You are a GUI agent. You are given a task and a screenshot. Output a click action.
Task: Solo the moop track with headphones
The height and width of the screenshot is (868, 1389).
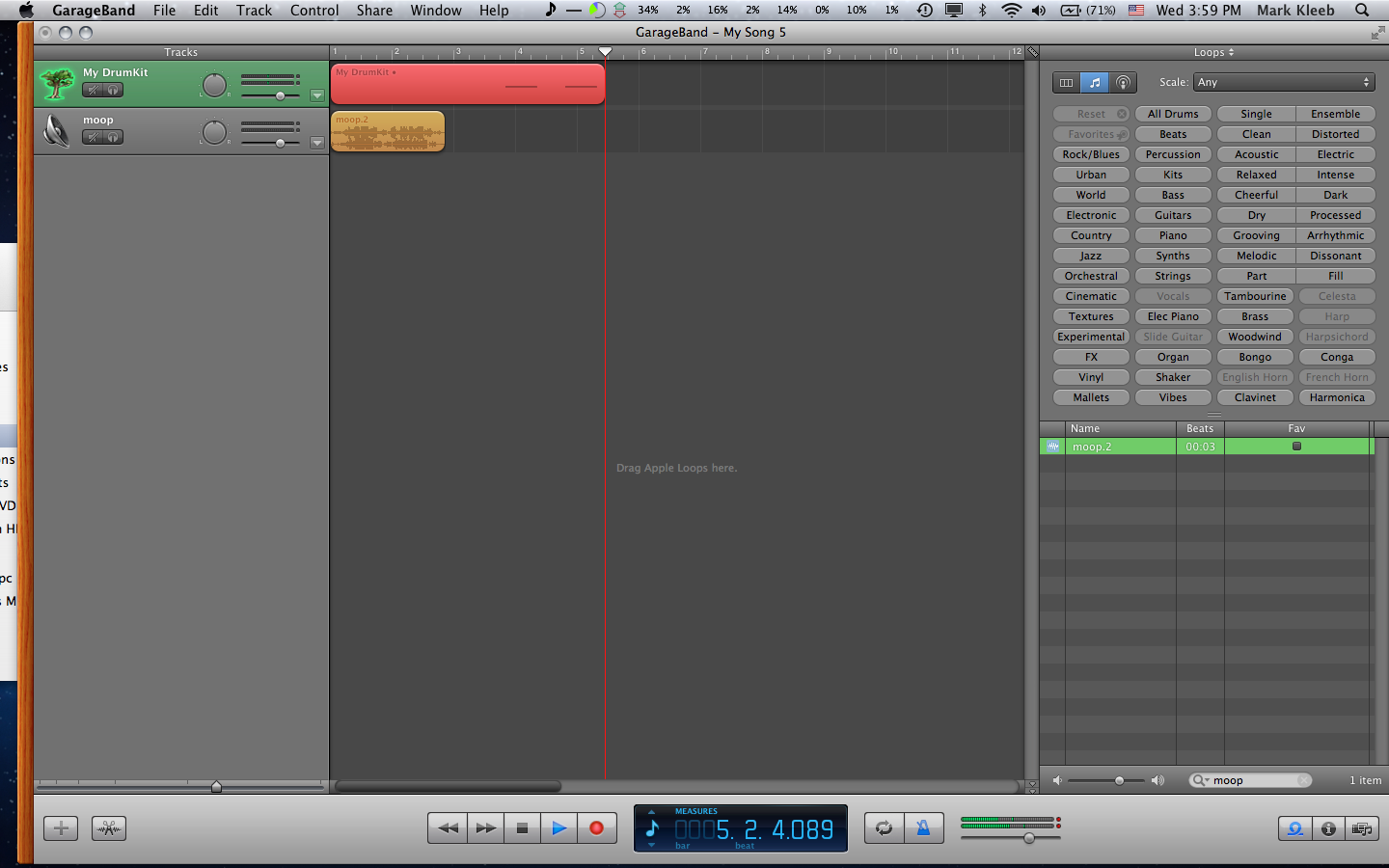[113, 138]
